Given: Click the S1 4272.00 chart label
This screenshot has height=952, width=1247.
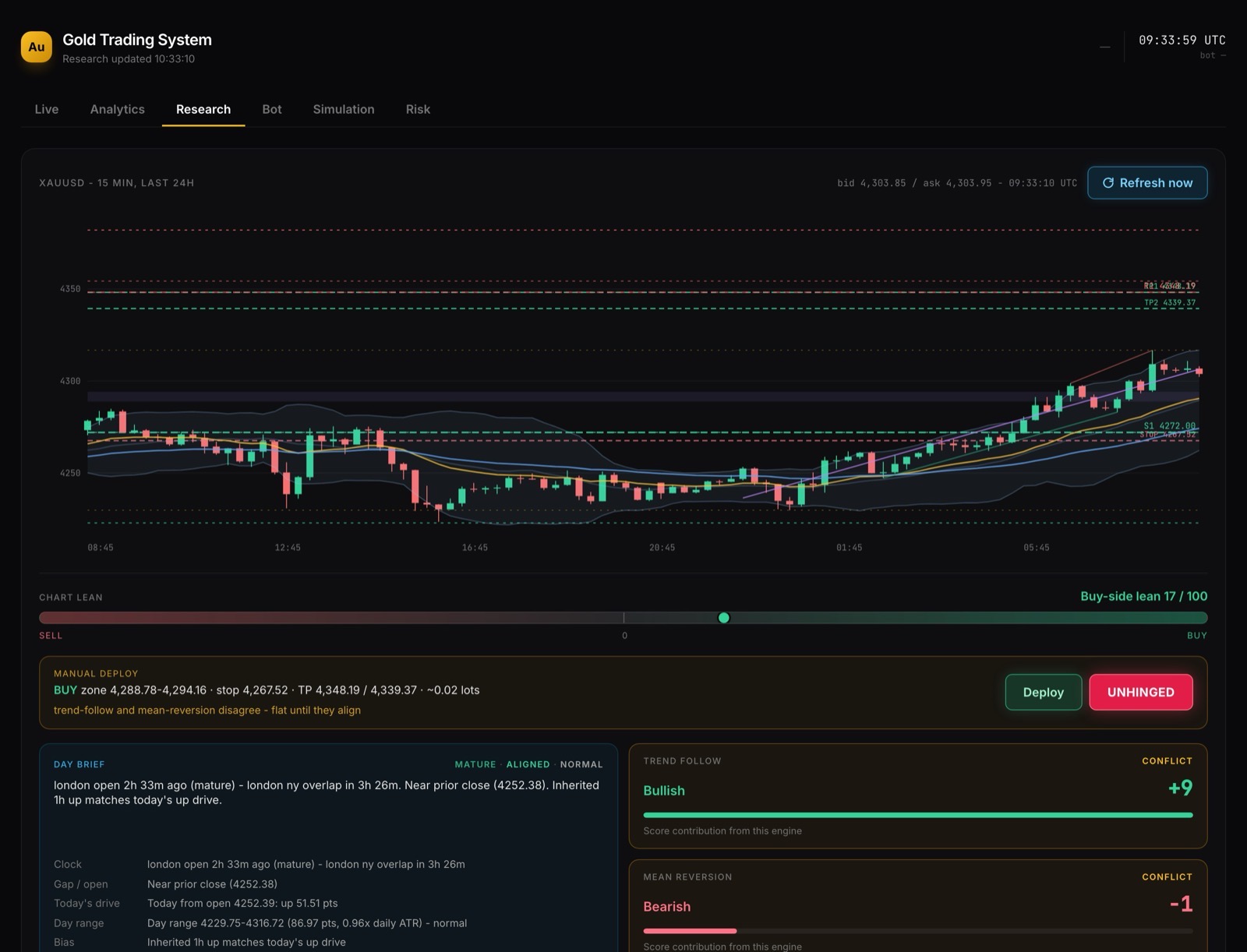Looking at the screenshot, I should pyautogui.click(x=1169, y=425).
